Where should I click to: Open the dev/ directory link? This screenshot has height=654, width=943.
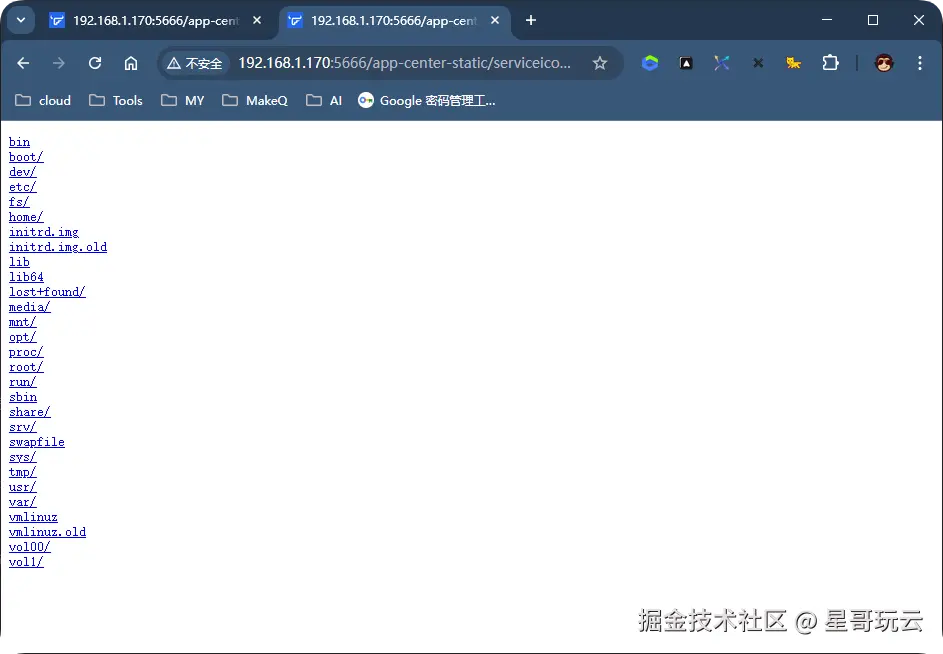pyautogui.click(x=22, y=172)
